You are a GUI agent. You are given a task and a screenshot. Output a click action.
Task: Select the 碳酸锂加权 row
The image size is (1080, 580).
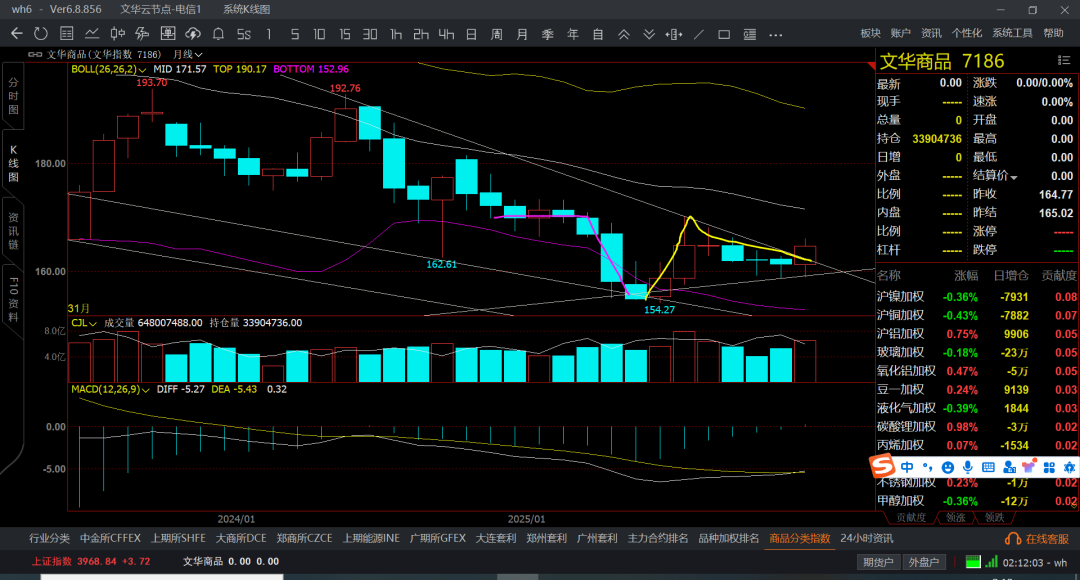[x=977, y=427]
